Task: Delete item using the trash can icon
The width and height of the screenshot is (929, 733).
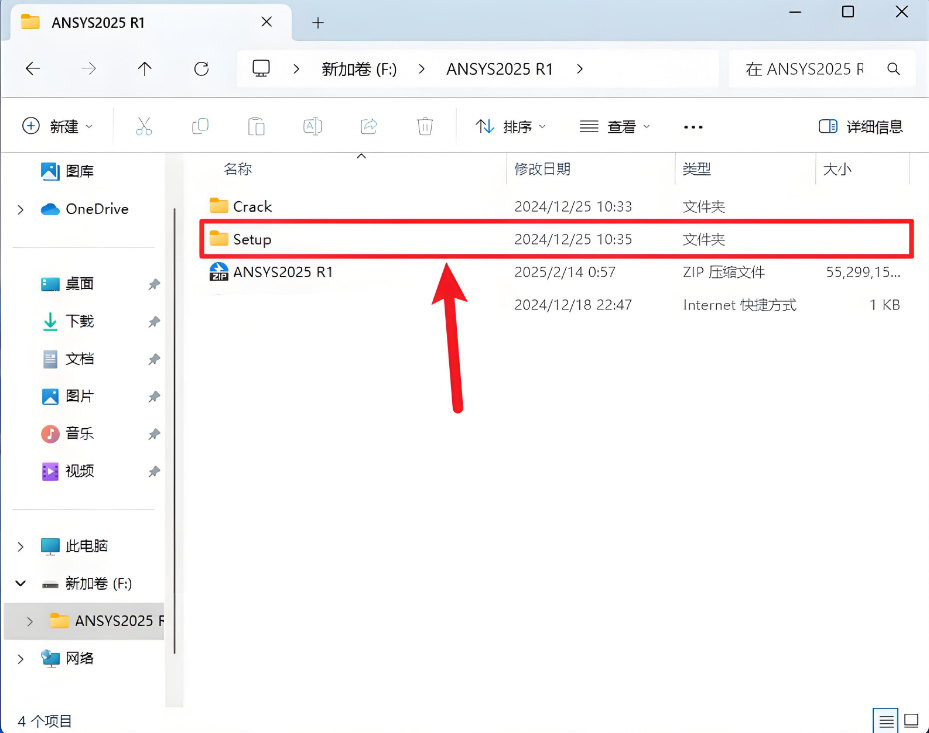Action: (x=425, y=126)
